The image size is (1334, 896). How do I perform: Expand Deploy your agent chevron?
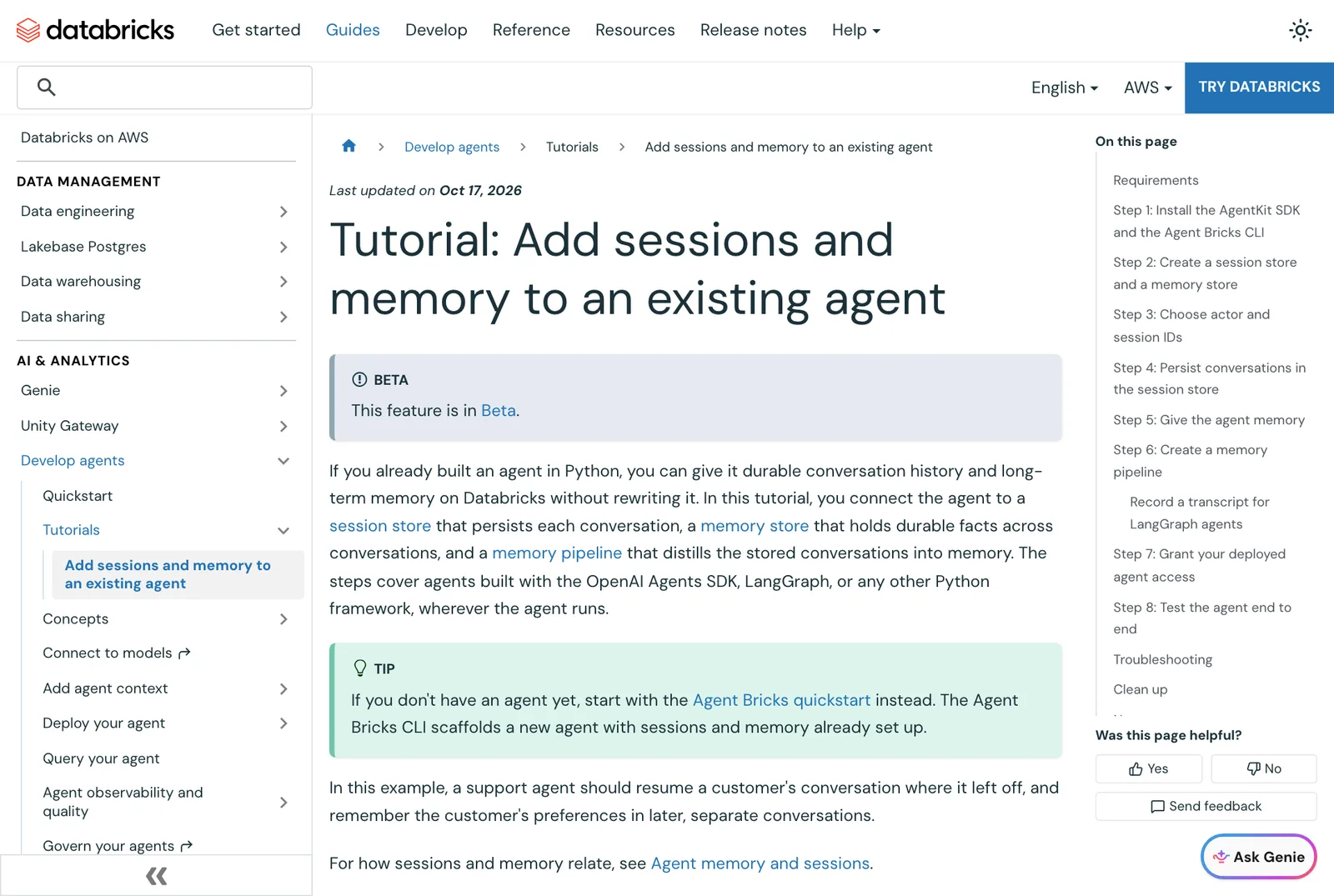[283, 723]
